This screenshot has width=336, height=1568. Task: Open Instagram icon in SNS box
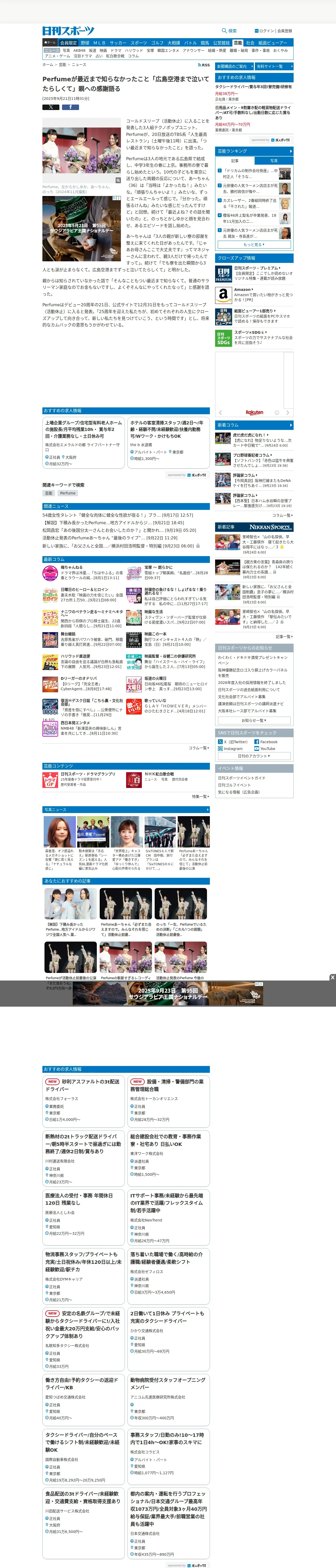pyautogui.click(x=221, y=749)
